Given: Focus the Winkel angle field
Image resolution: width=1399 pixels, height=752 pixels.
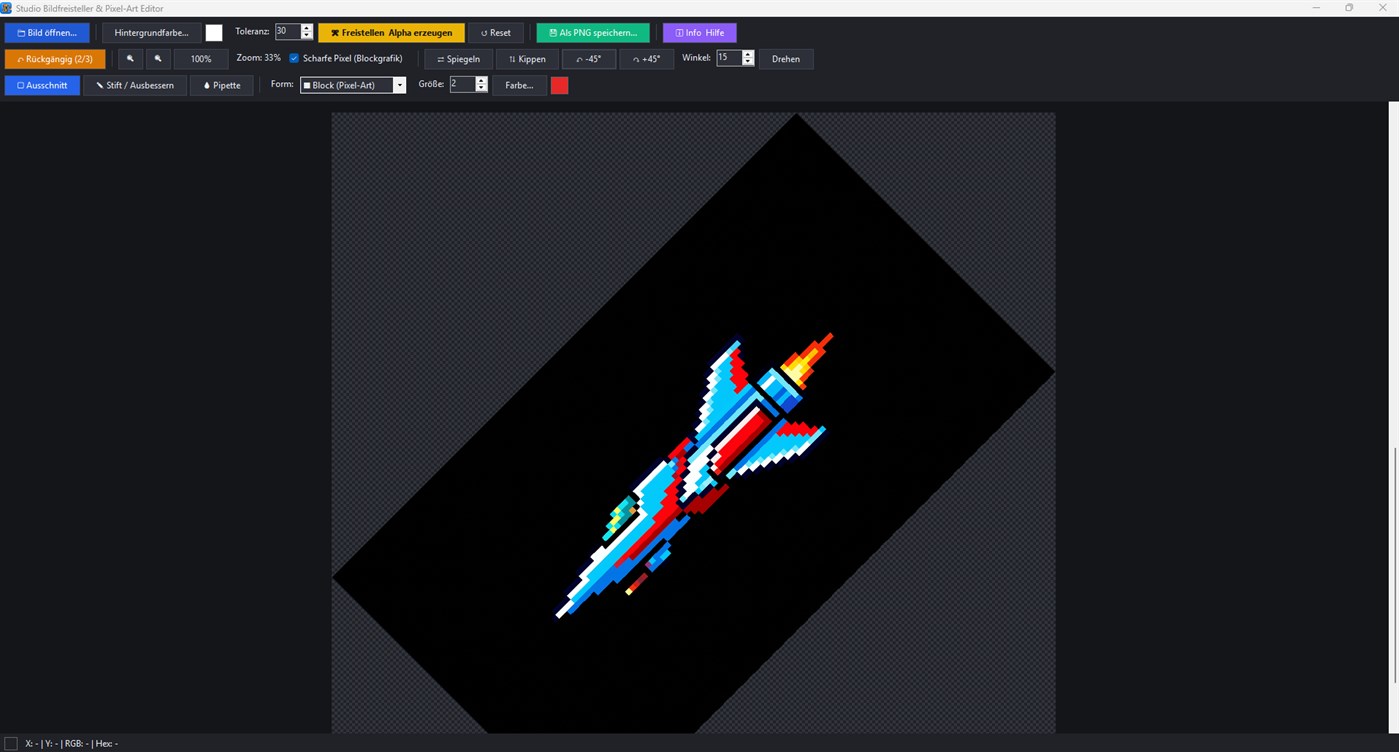Looking at the screenshot, I should coord(729,58).
